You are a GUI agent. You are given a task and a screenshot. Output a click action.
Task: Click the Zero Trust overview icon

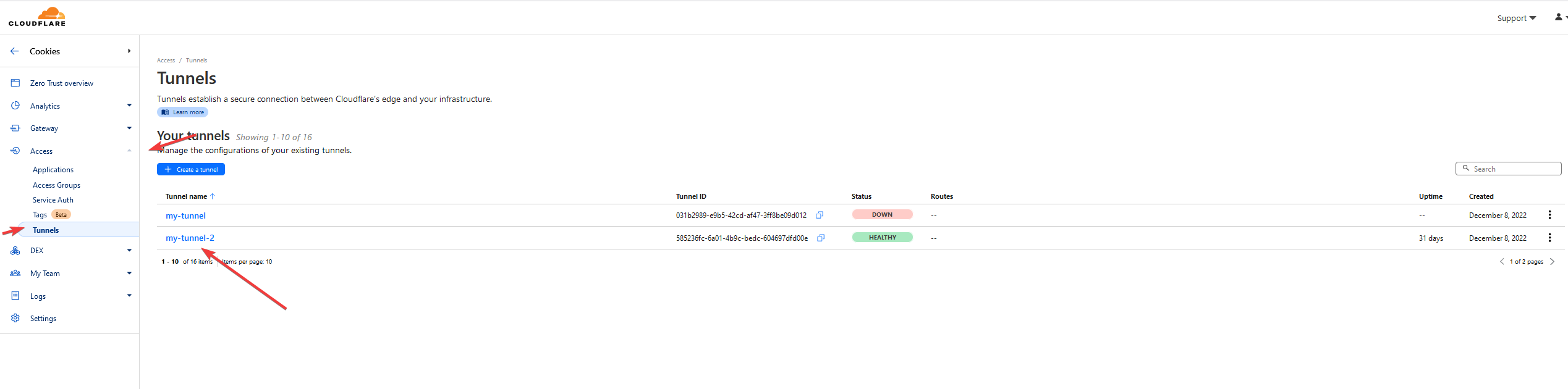click(x=15, y=83)
